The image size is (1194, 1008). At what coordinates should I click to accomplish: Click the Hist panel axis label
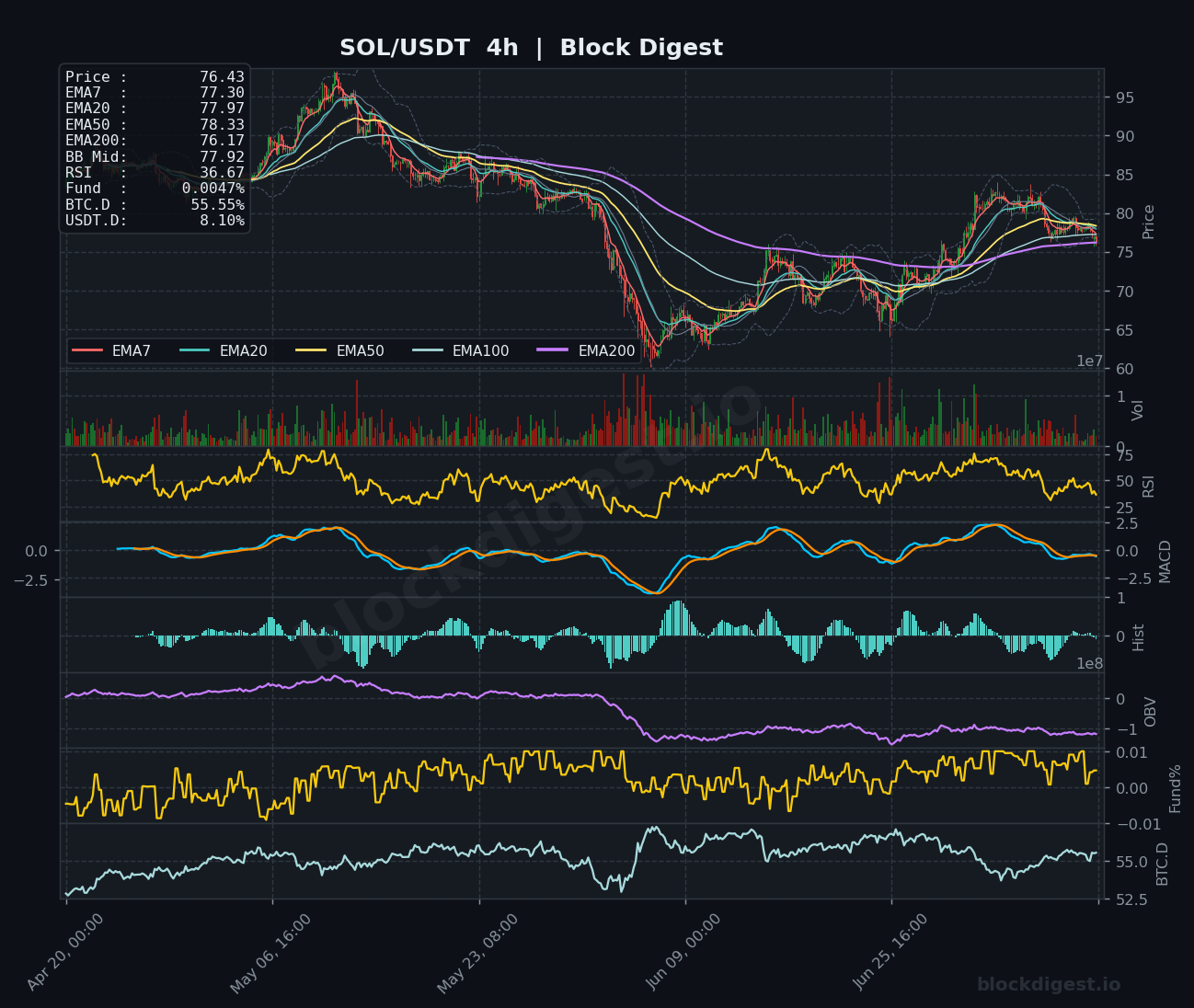pyautogui.click(x=1138, y=637)
